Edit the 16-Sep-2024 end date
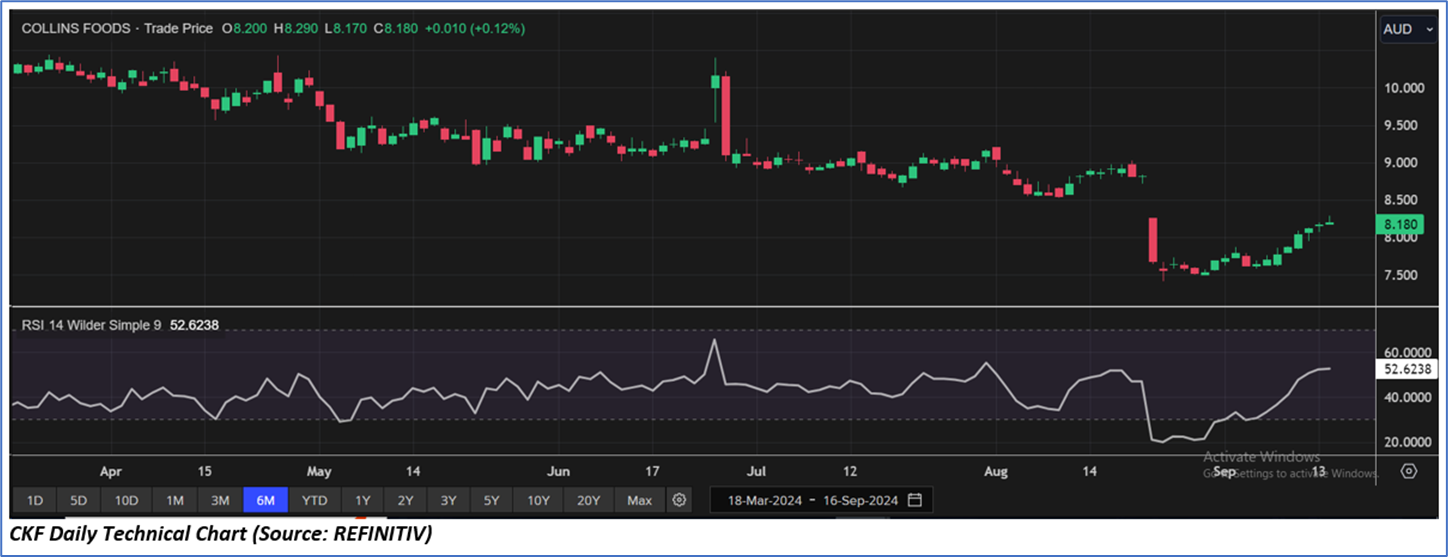 [x=858, y=500]
